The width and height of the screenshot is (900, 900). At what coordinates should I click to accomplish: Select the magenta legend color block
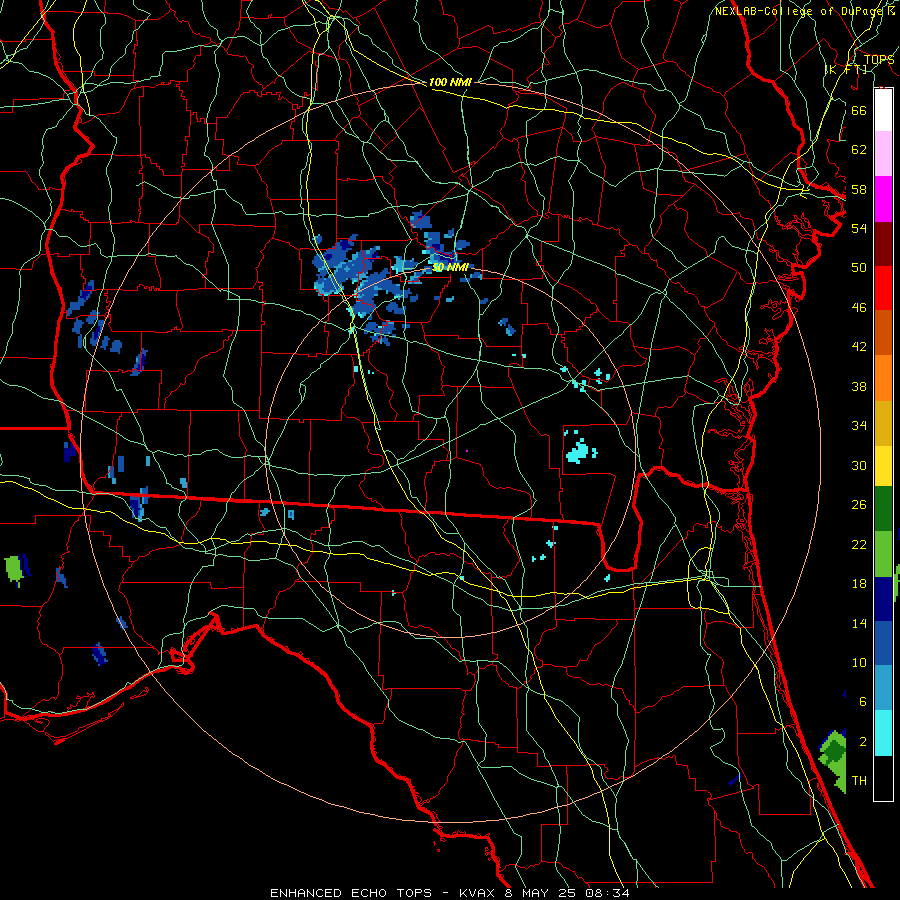(x=883, y=199)
